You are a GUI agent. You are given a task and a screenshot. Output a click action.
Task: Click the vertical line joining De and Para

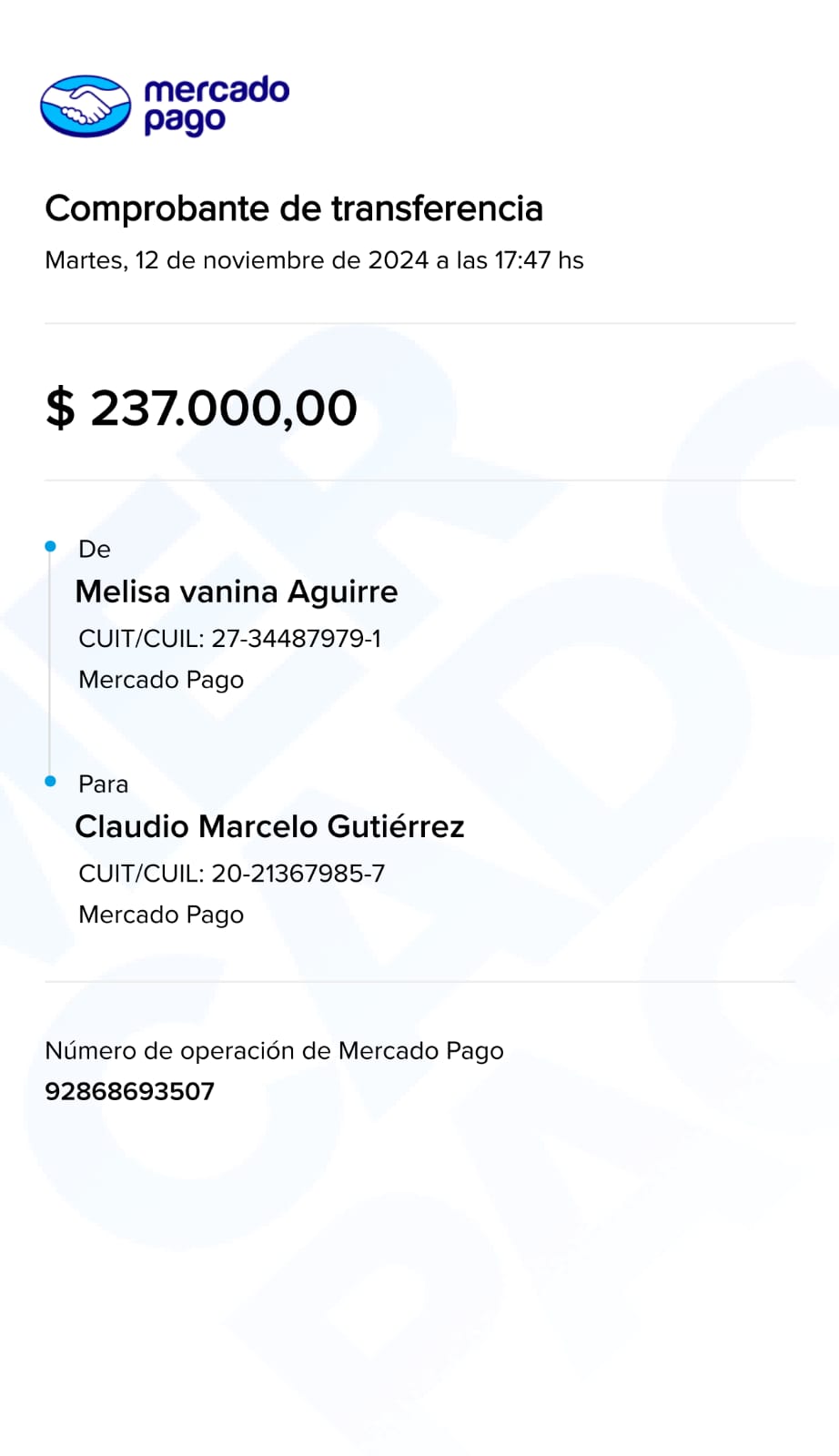point(50,664)
